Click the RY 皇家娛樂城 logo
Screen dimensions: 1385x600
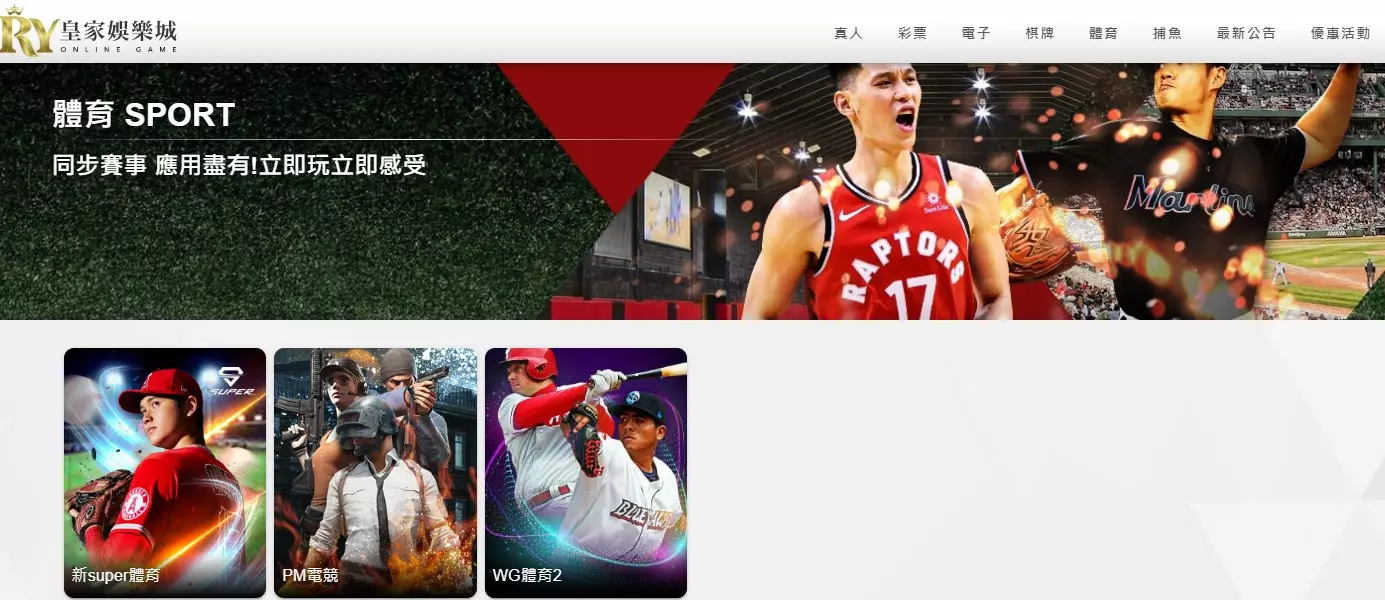coord(89,31)
